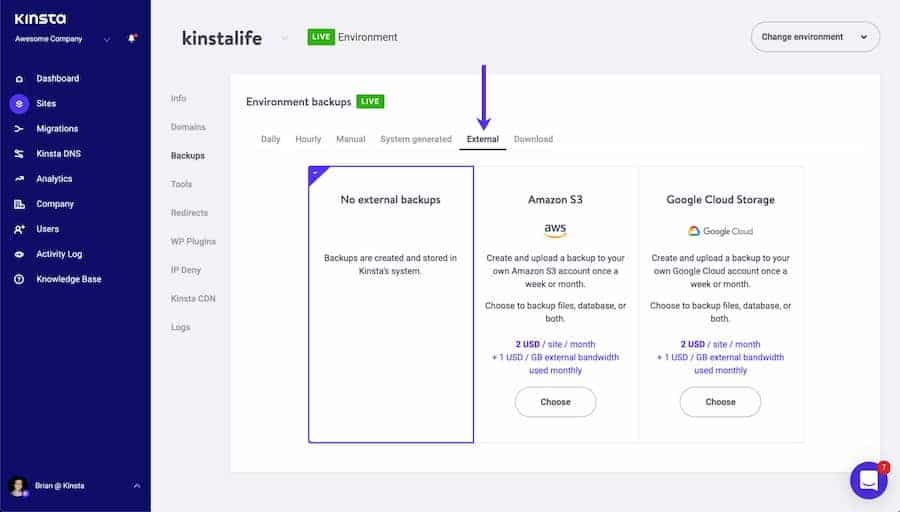Click the Company building icon
The height and width of the screenshot is (512, 900).
[x=19, y=204]
